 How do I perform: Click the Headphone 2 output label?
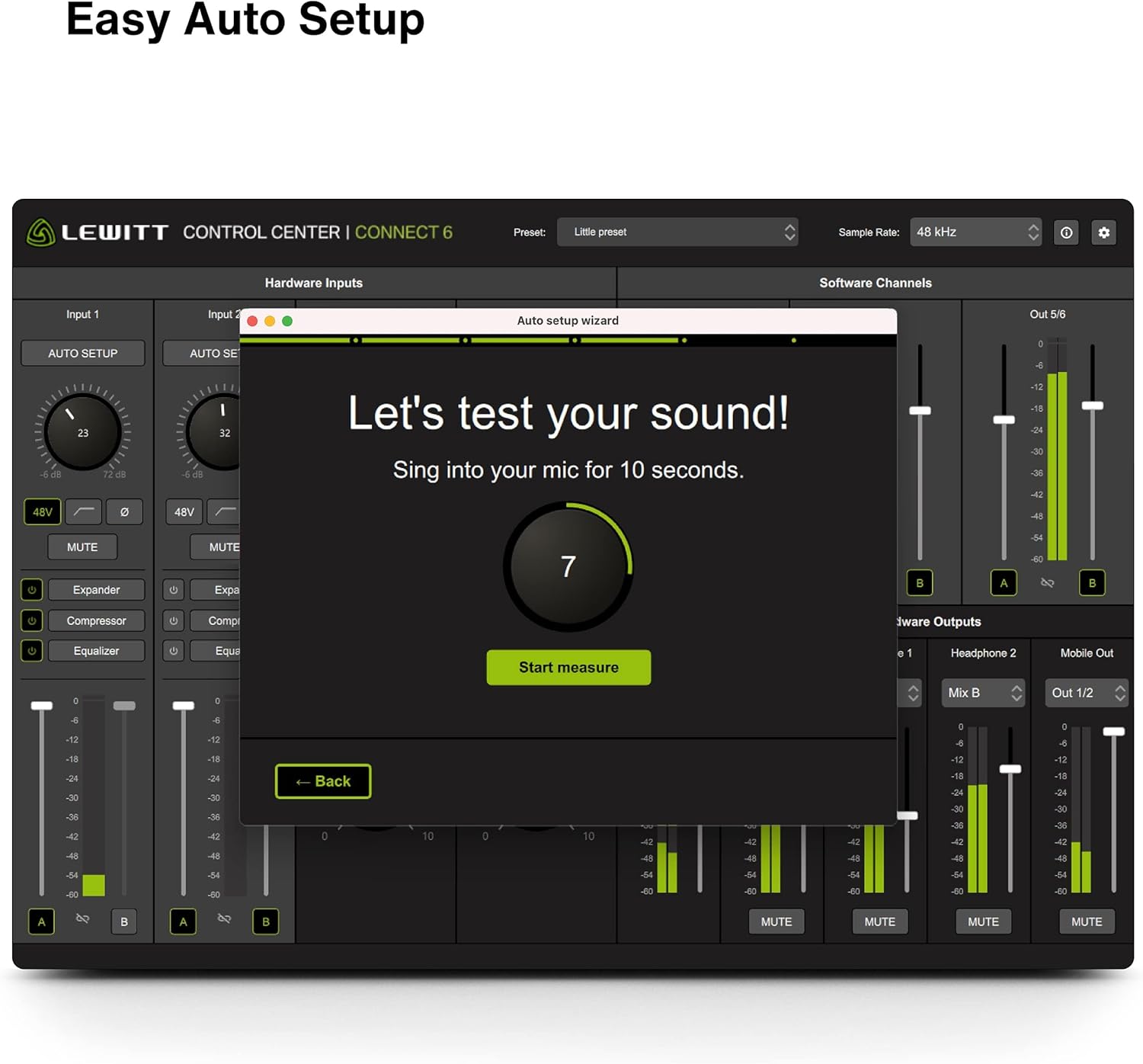click(983, 653)
